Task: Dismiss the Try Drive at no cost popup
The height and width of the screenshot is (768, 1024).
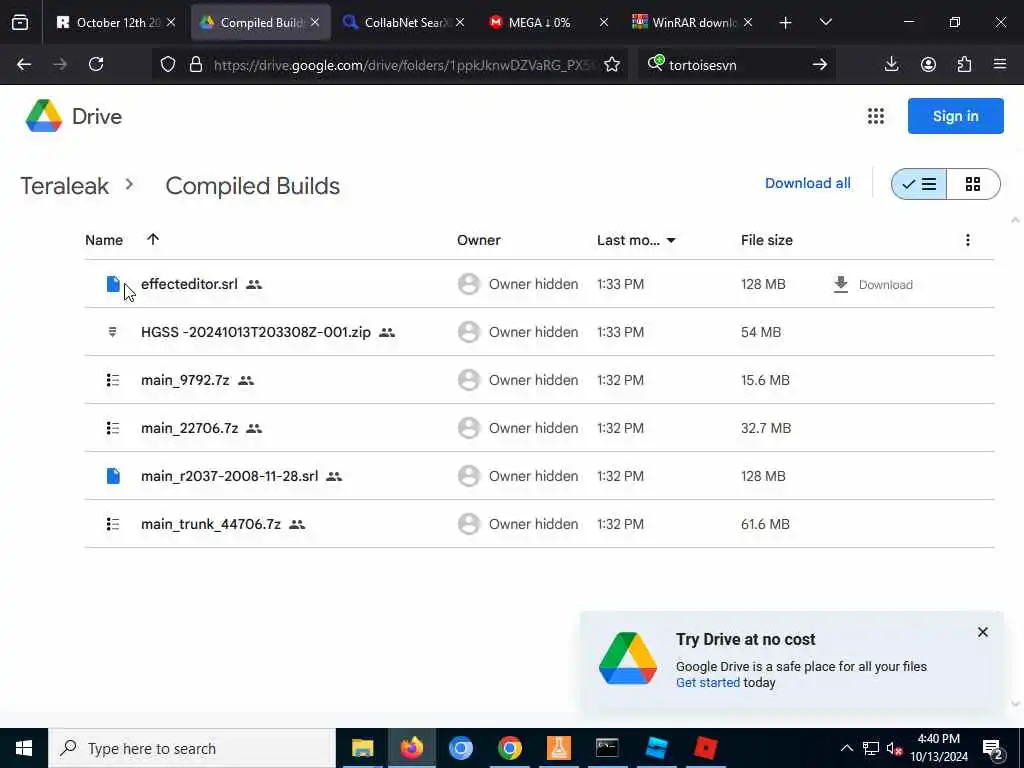Action: click(982, 632)
